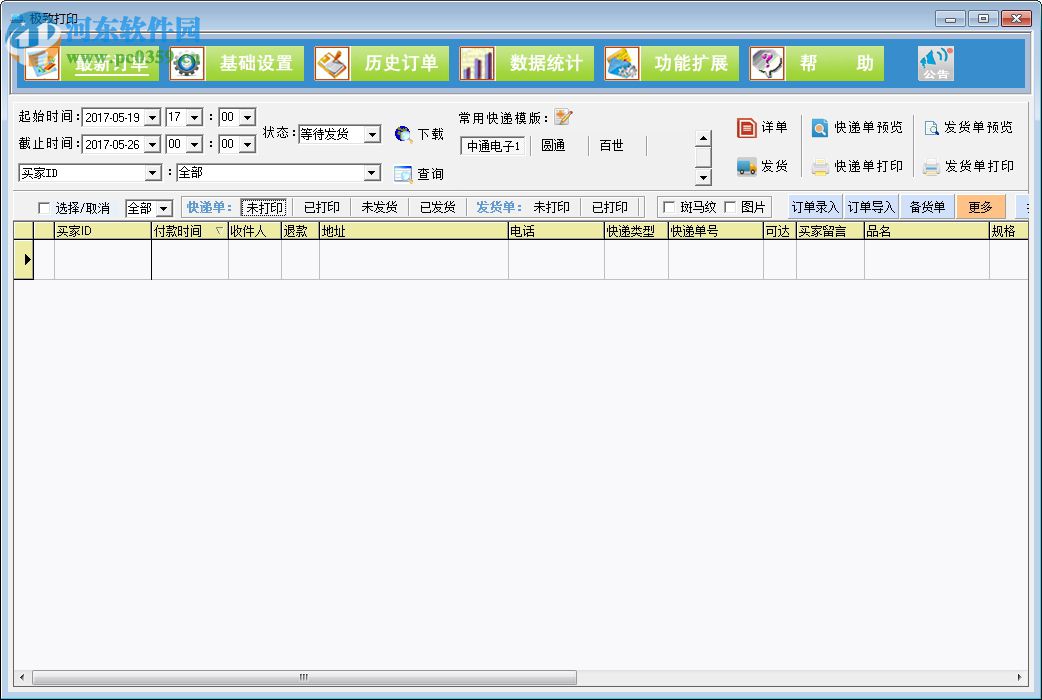Click the 订单导入 button

coord(871,207)
